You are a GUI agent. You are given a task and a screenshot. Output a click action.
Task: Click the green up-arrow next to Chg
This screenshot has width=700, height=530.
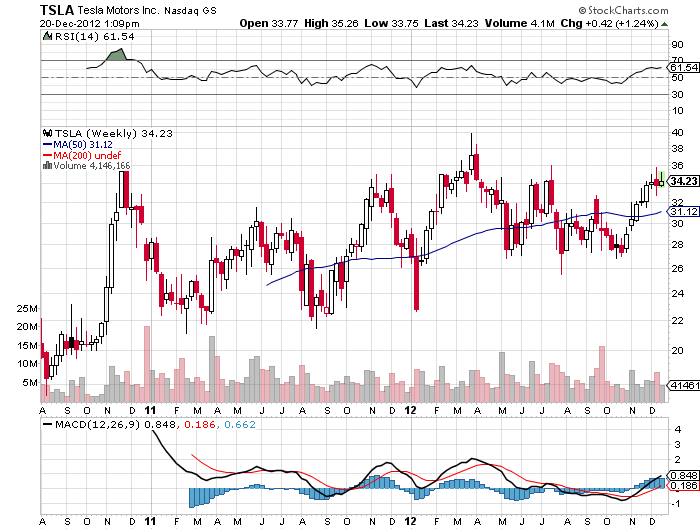pyautogui.click(x=665, y=24)
